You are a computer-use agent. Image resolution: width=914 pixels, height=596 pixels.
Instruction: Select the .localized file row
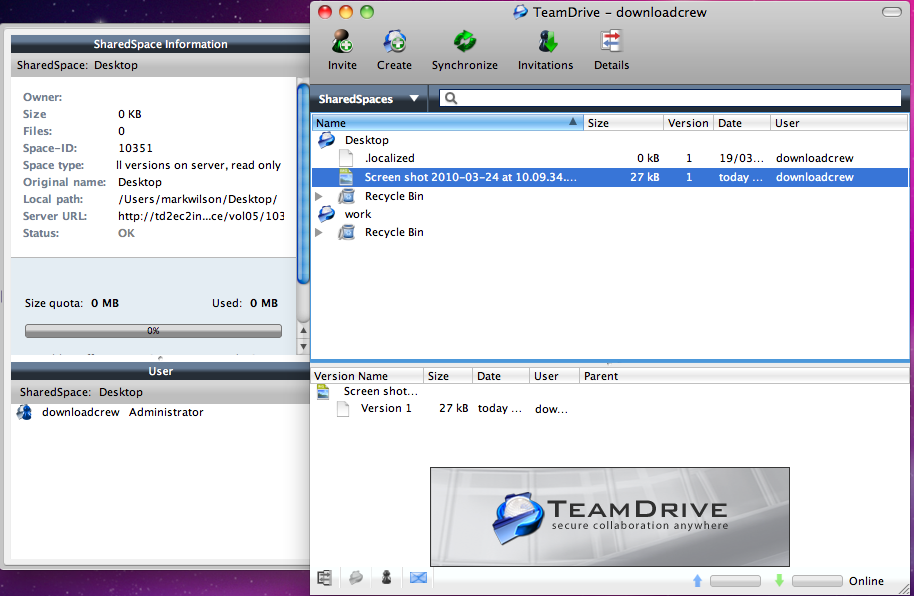(610, 158)
